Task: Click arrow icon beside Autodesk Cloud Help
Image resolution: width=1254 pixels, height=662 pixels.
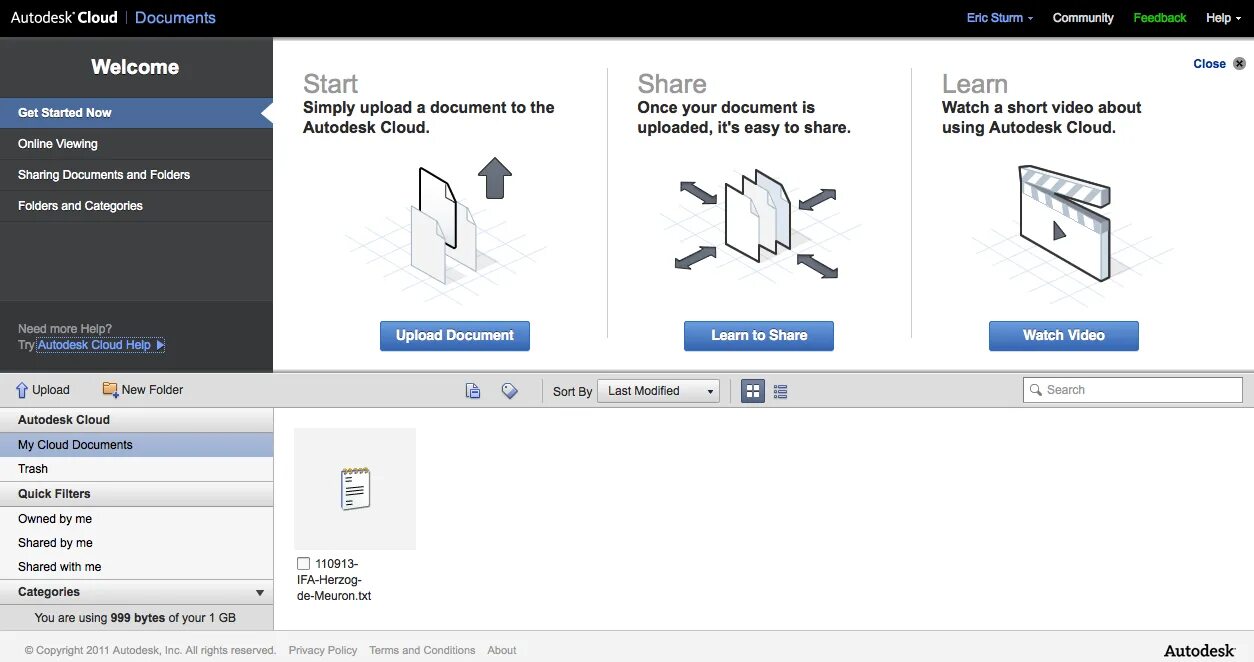Action: [x=160, y=345]
